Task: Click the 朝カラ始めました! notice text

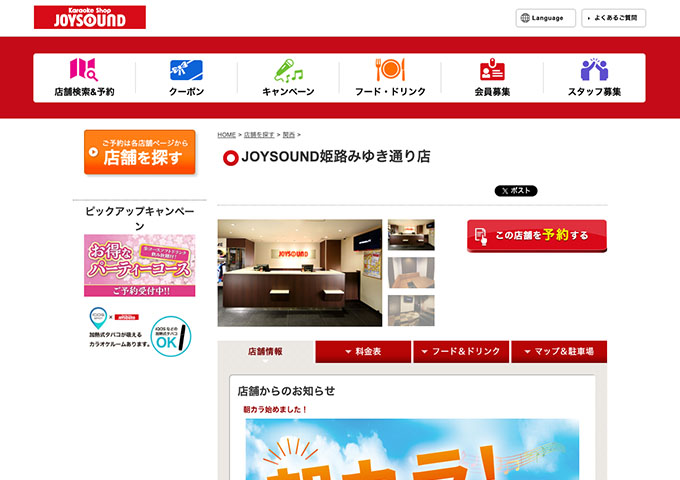Action: (x=275, y=409)
